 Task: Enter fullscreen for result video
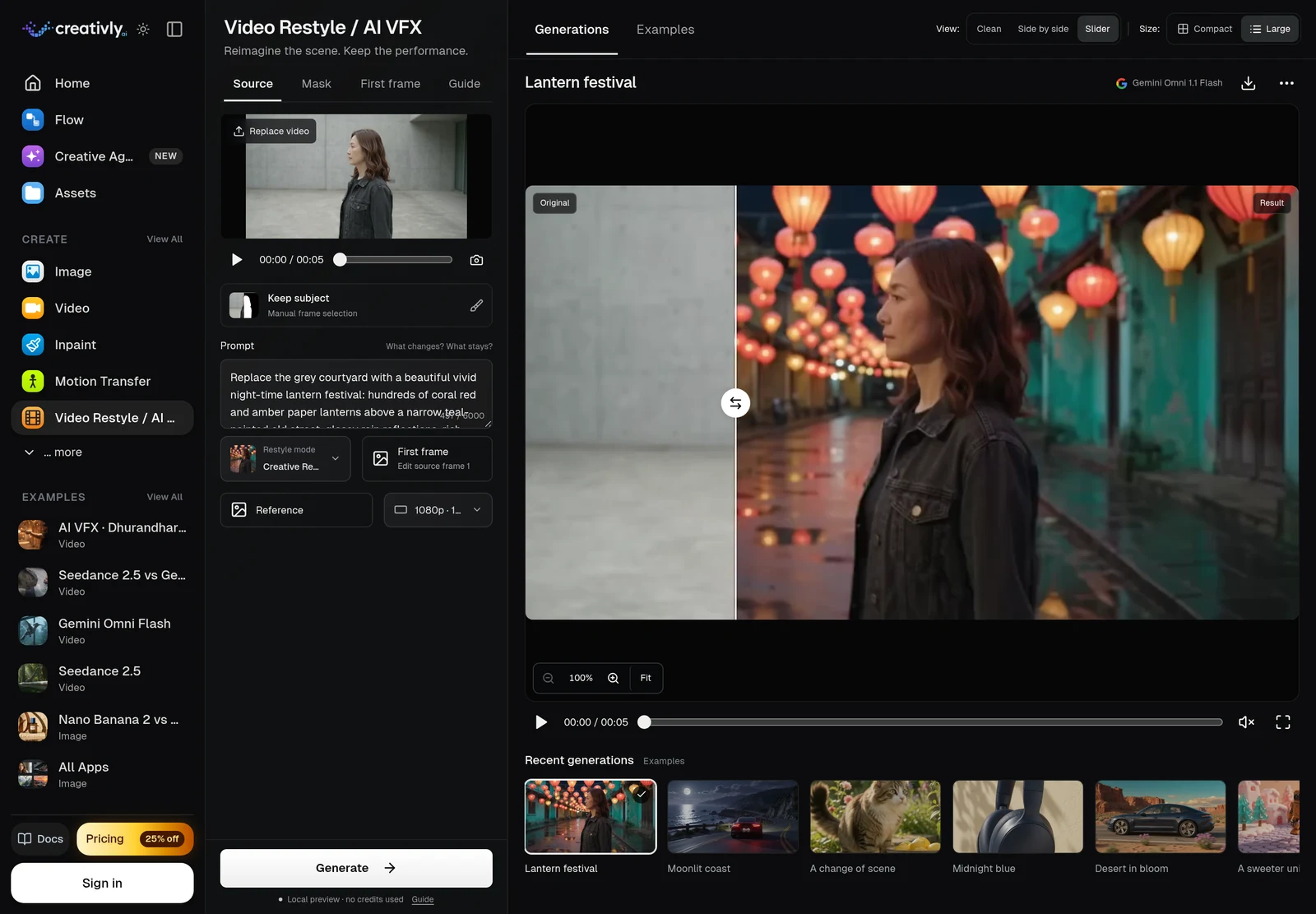pyautogui.click(x=1282, y=722)
